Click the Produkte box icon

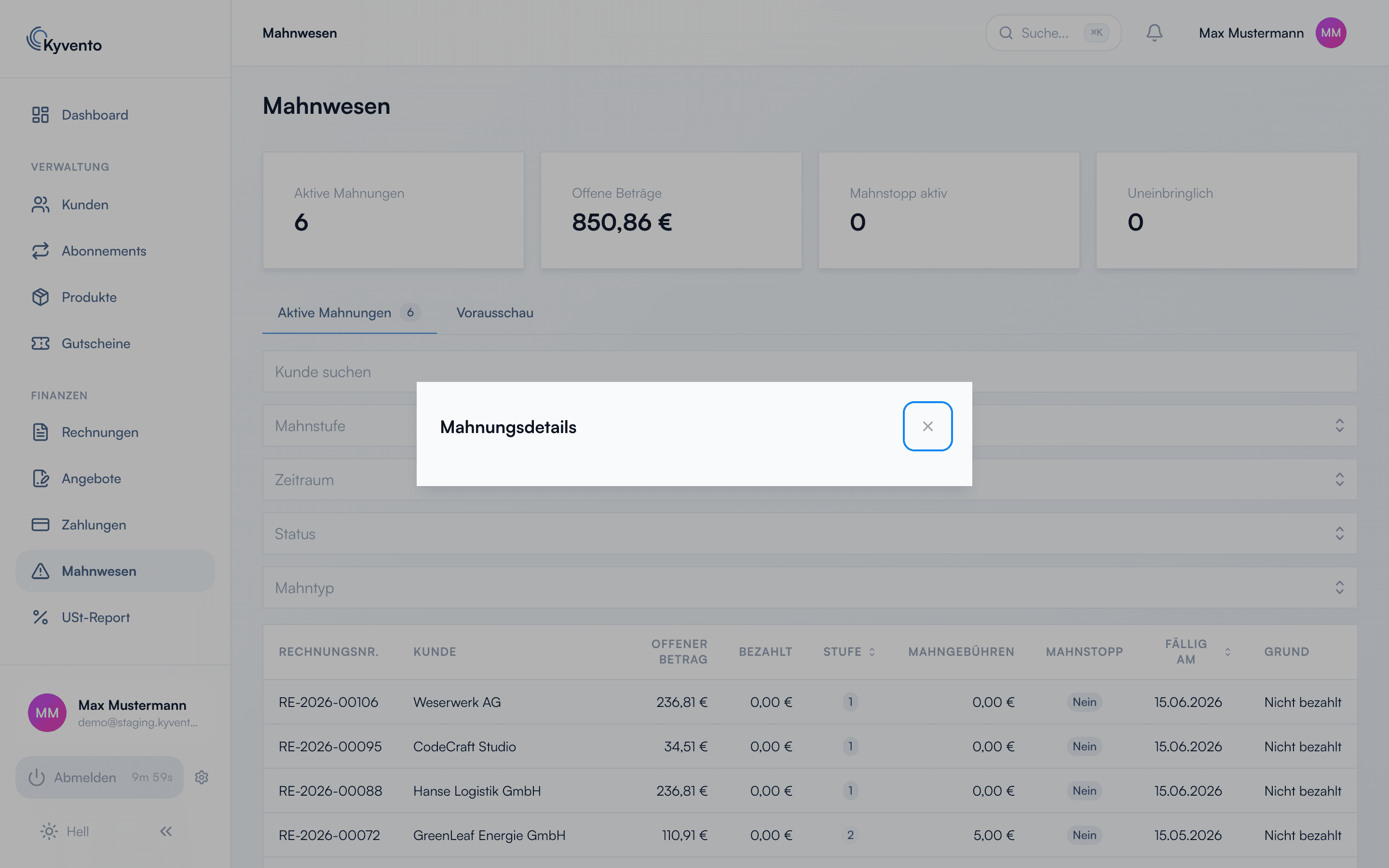tap(40, 297)
